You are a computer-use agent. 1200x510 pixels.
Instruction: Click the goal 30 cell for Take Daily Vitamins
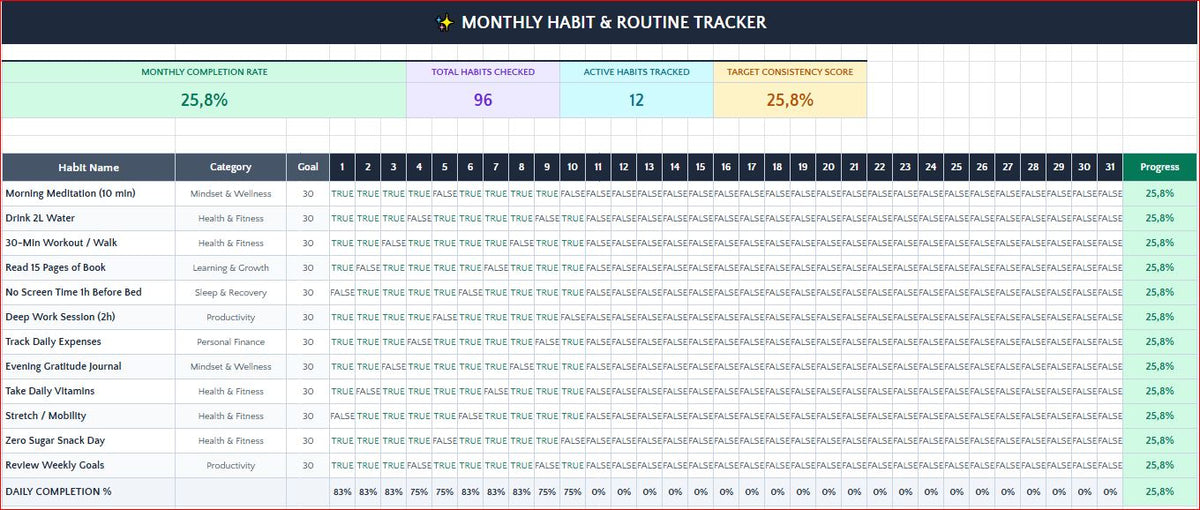pyautogui.click(x=308, y=391)
